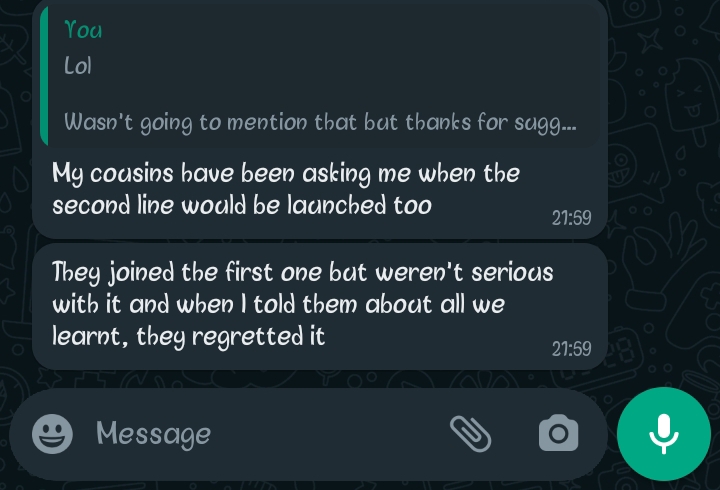Tap the 21:59 timestamp on cousins message
This screenshot has width=720, height=490.
pyautogui.click(x=571, y=218)
